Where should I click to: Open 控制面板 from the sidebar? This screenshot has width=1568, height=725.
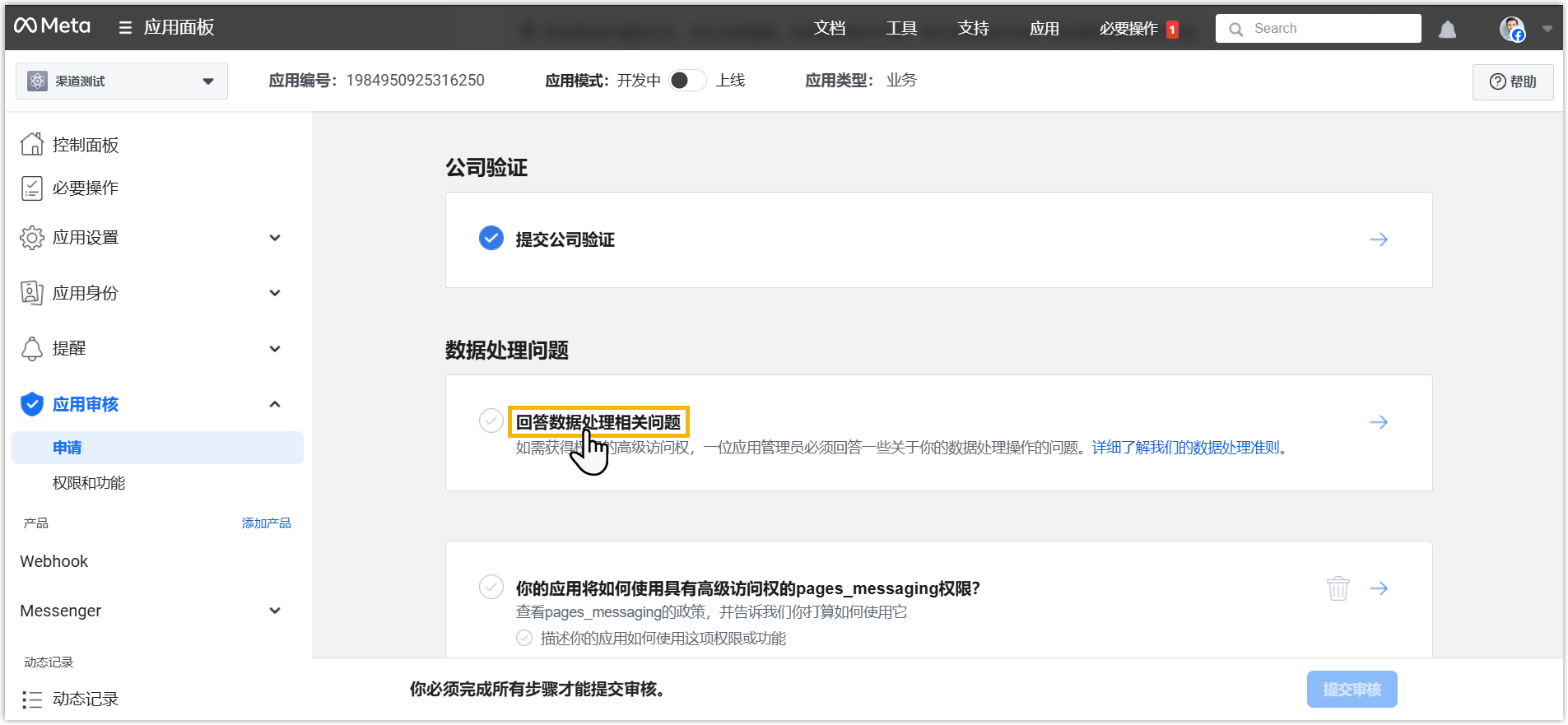click(x=85, y=145)
